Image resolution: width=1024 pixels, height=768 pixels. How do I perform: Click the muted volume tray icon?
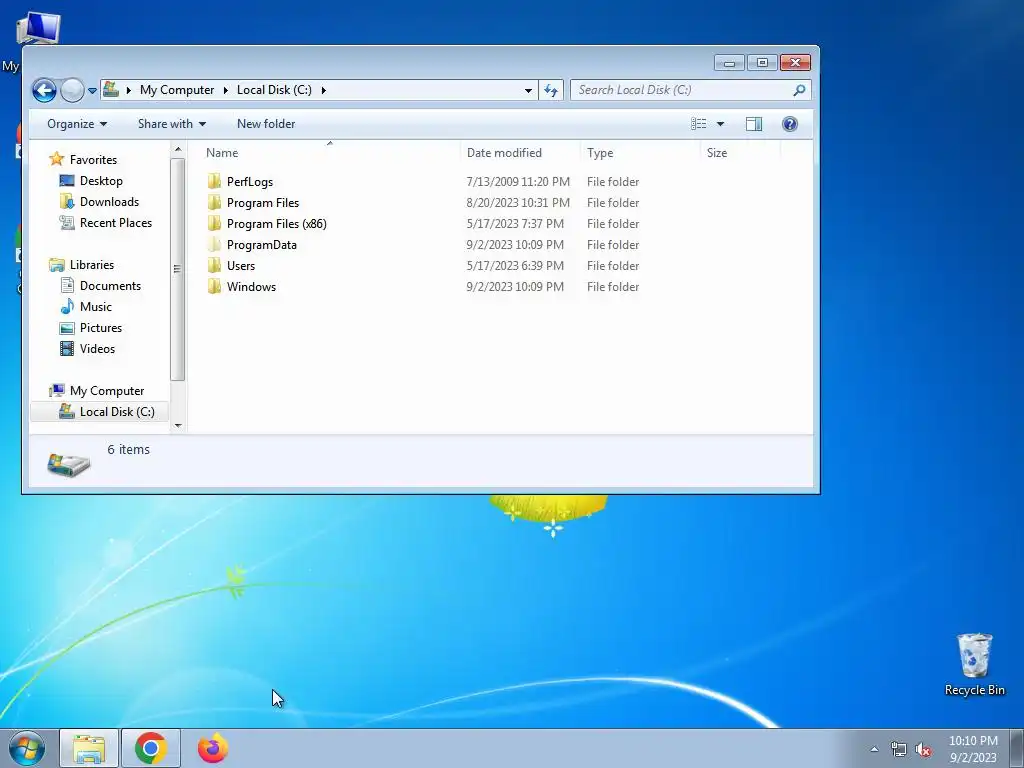(923, 749)
